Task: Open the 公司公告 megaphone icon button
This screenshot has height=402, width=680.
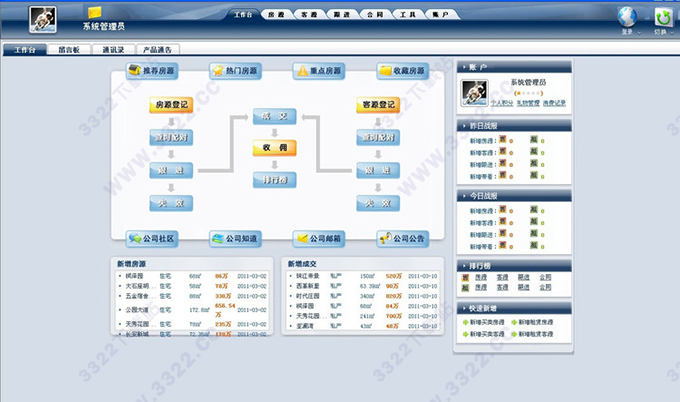Action: [x=402, y=239]
